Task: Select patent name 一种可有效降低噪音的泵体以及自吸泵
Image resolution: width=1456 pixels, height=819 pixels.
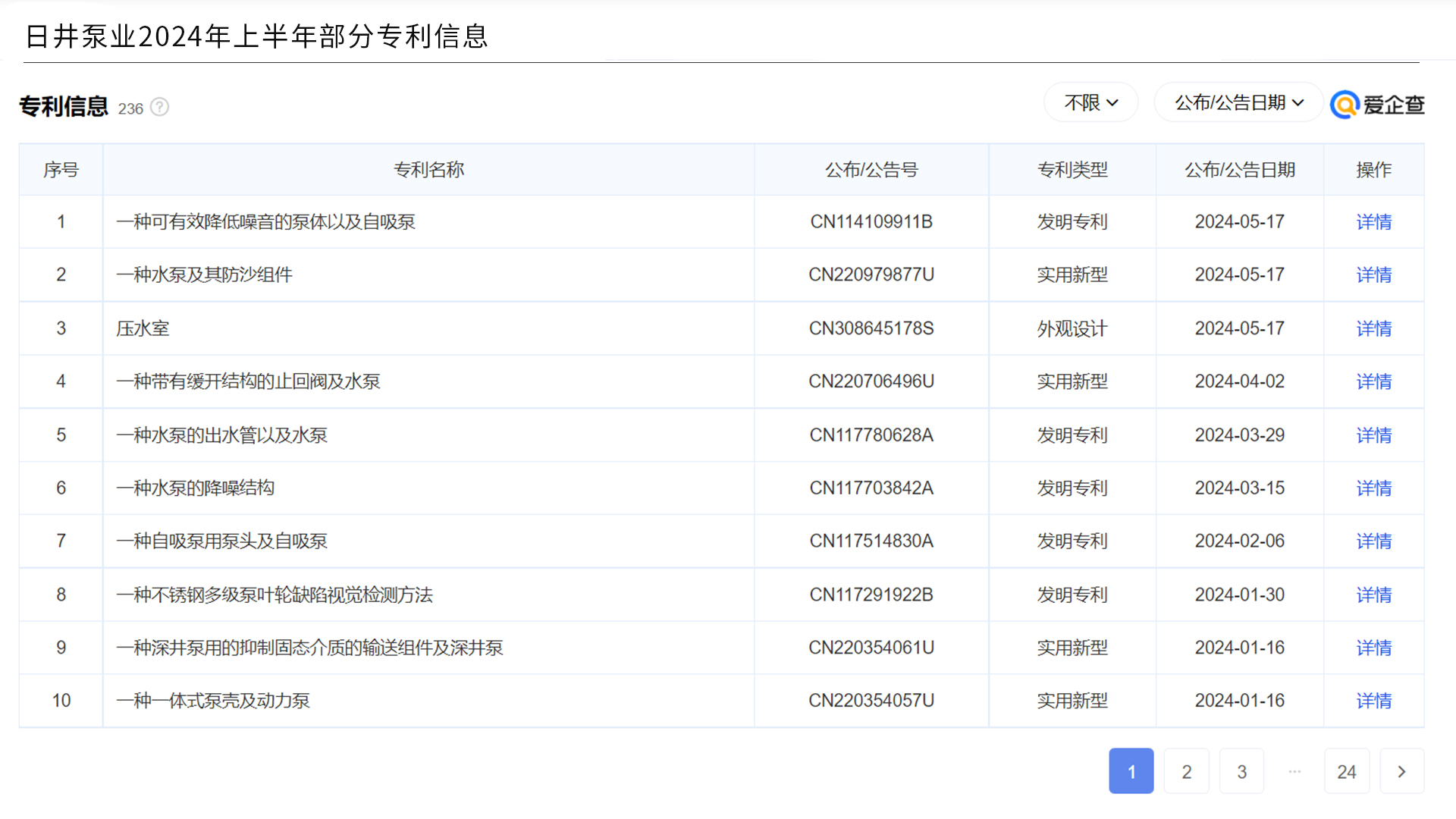Action: [265, 222]
